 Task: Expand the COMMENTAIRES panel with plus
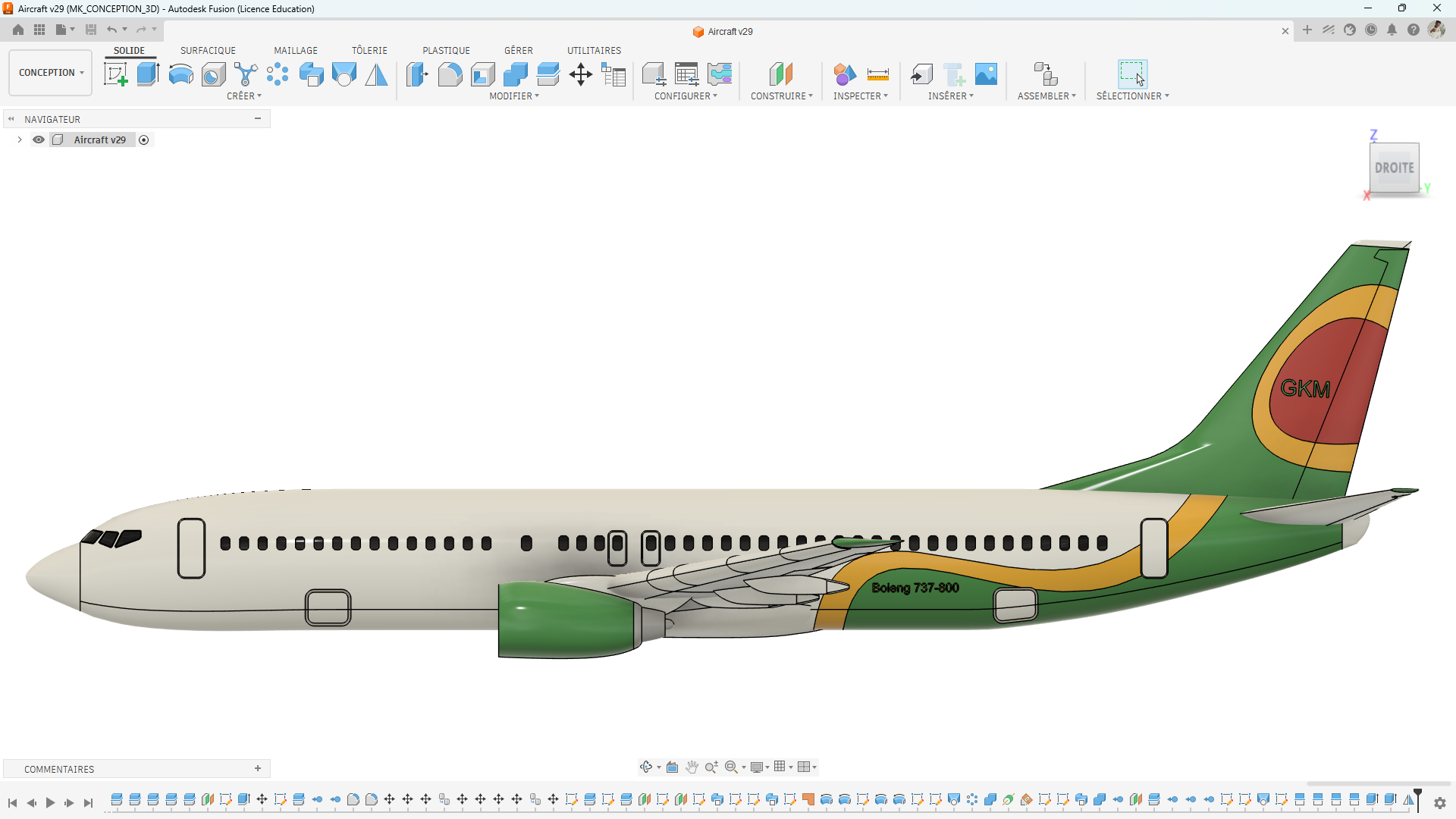tap(258, 768)
